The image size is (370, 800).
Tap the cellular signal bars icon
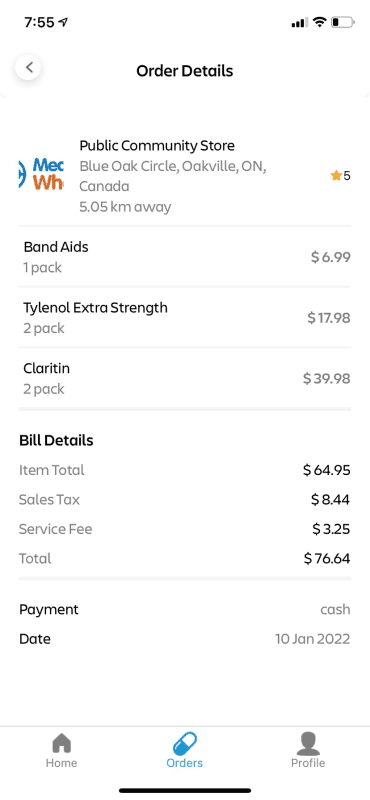coord(300,23)
